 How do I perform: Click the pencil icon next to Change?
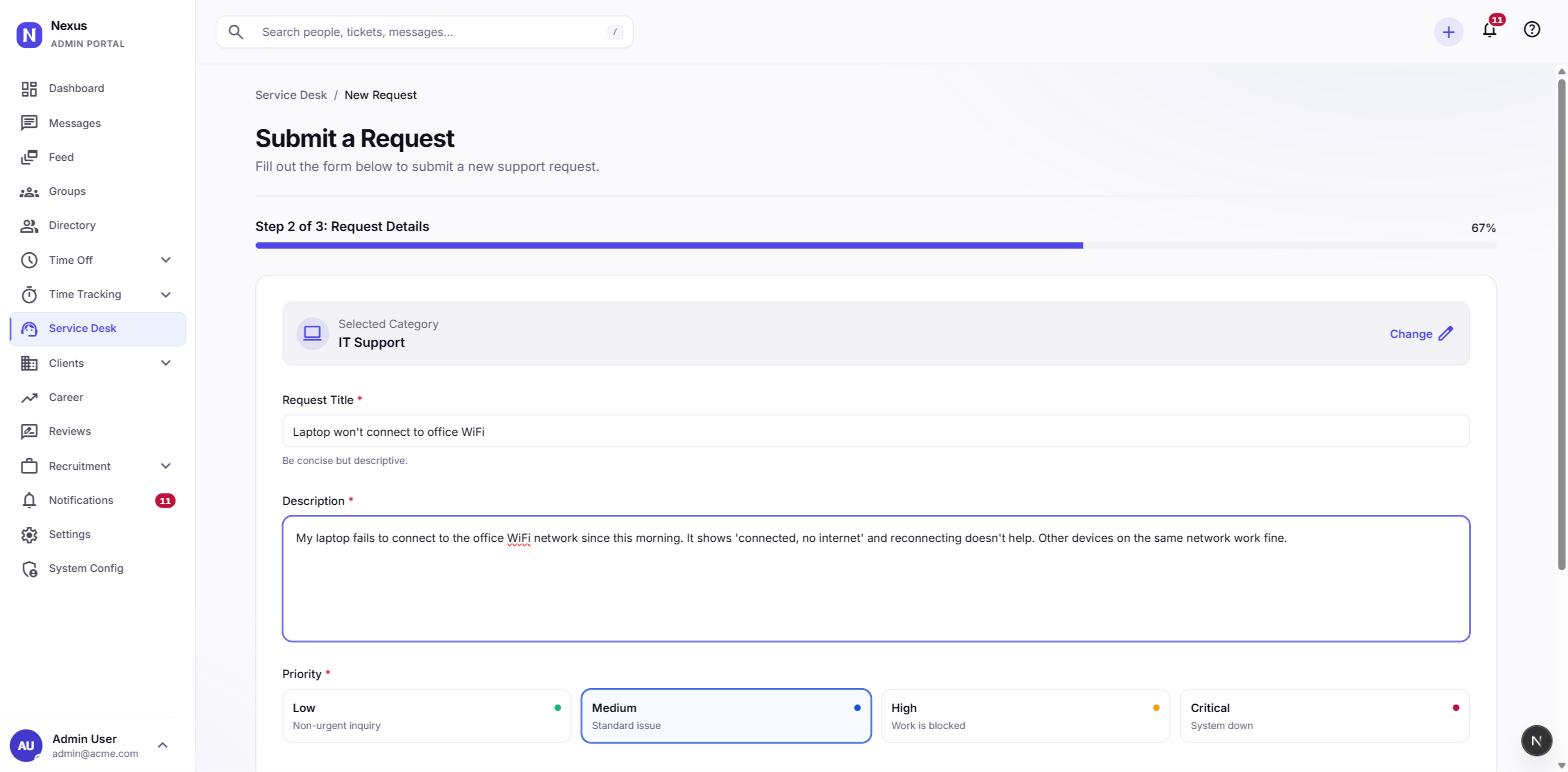click(x=1446, y=334)
